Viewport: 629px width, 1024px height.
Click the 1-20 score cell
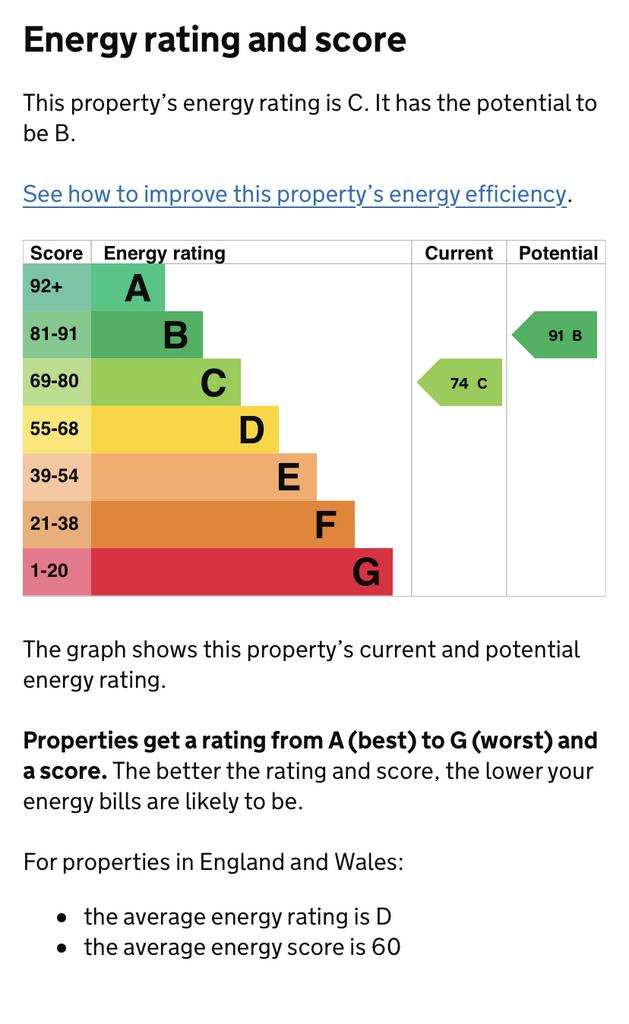[57, 571]
